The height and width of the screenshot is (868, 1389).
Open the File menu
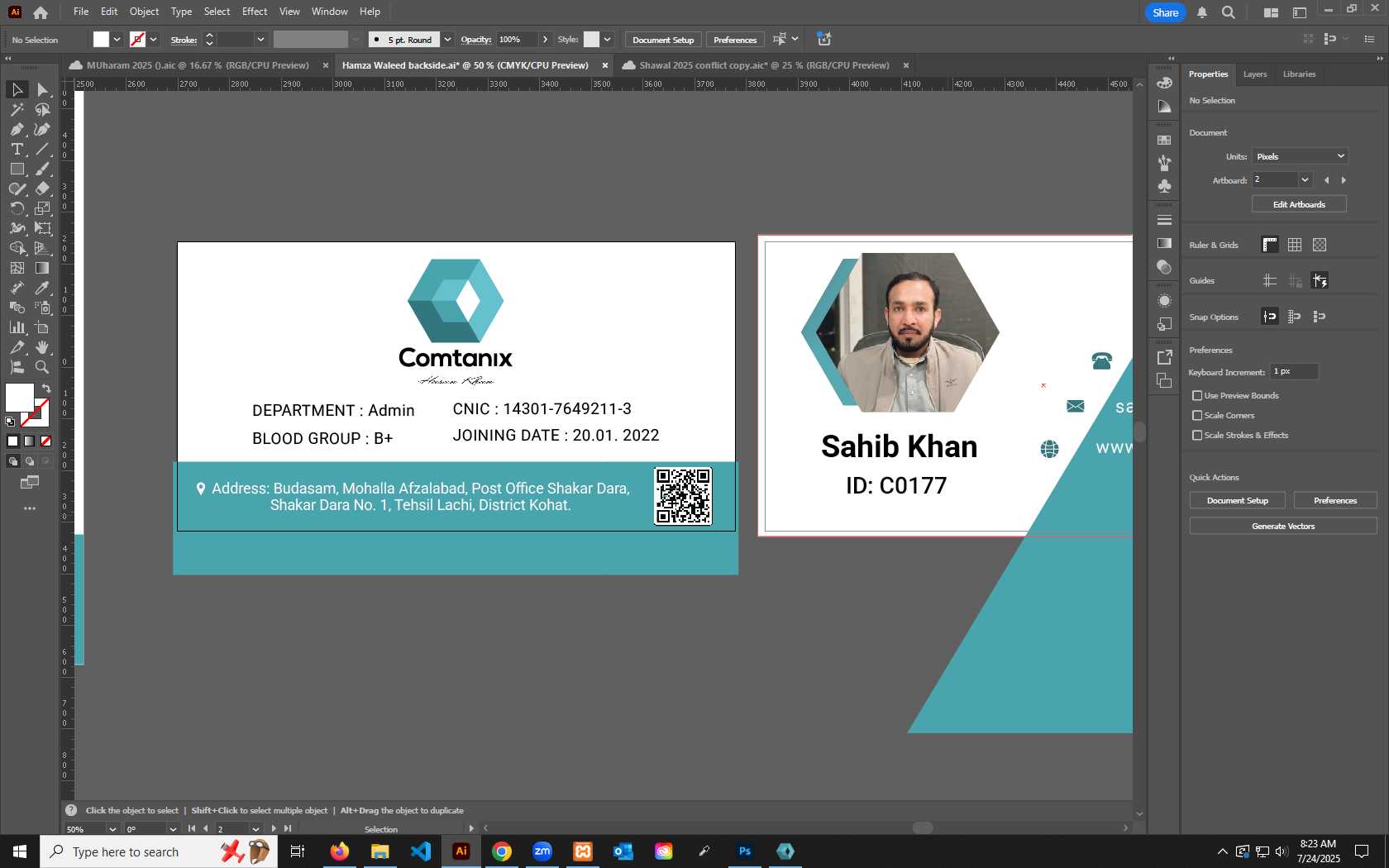(x=81, y=12)
